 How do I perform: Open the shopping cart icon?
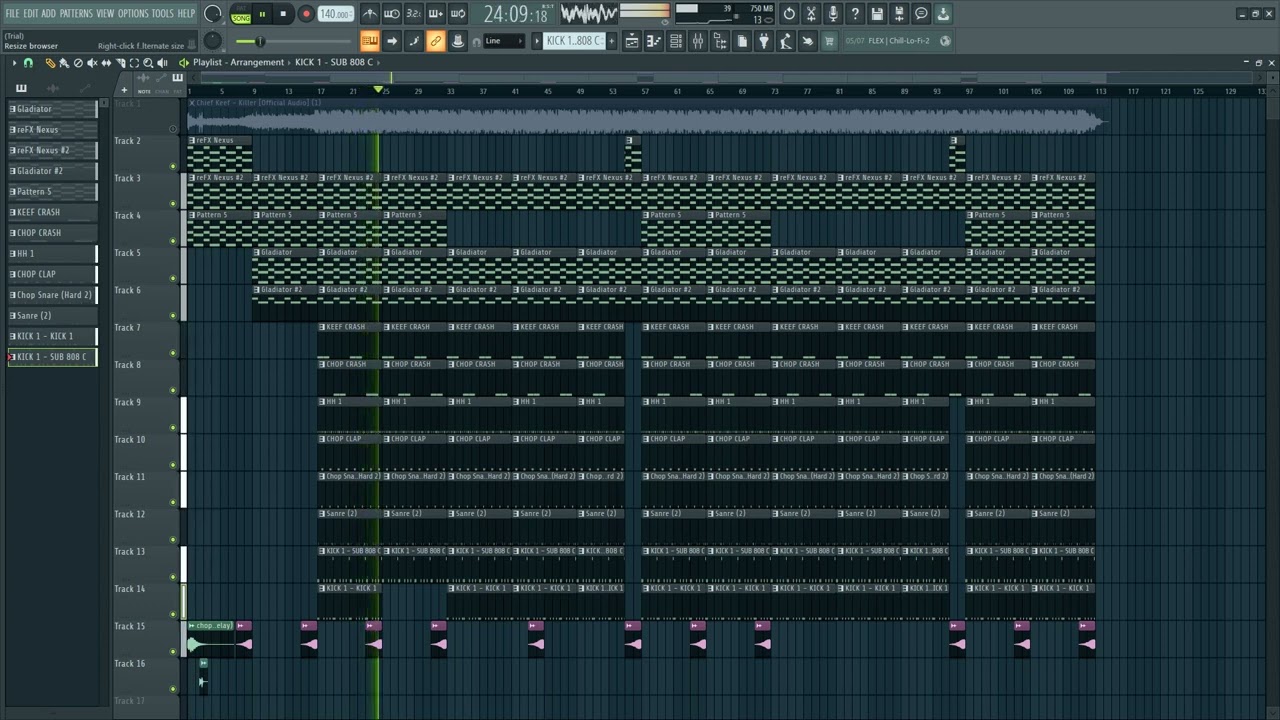click(x=829, y=41)
